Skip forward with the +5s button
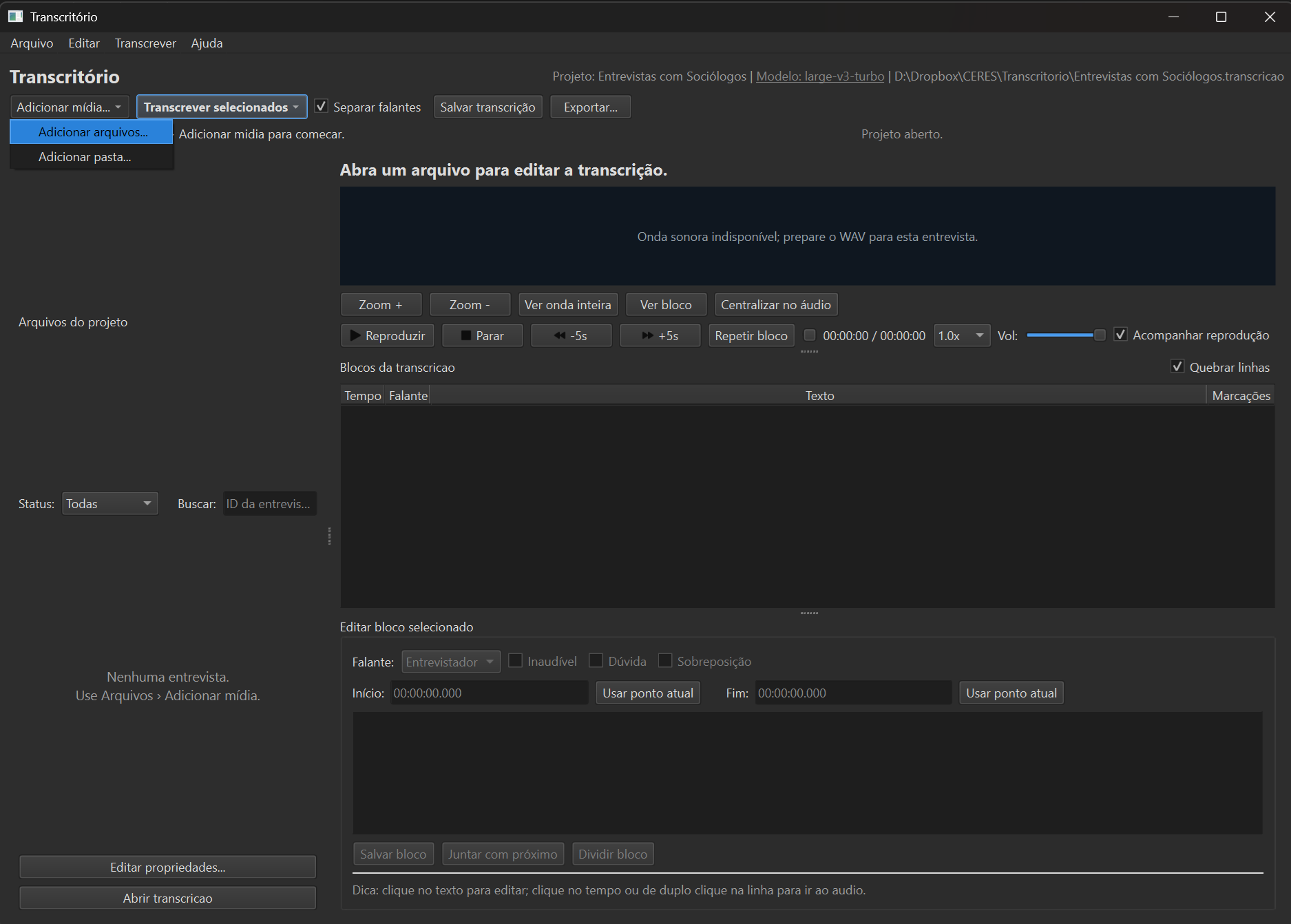 point(660,335)
